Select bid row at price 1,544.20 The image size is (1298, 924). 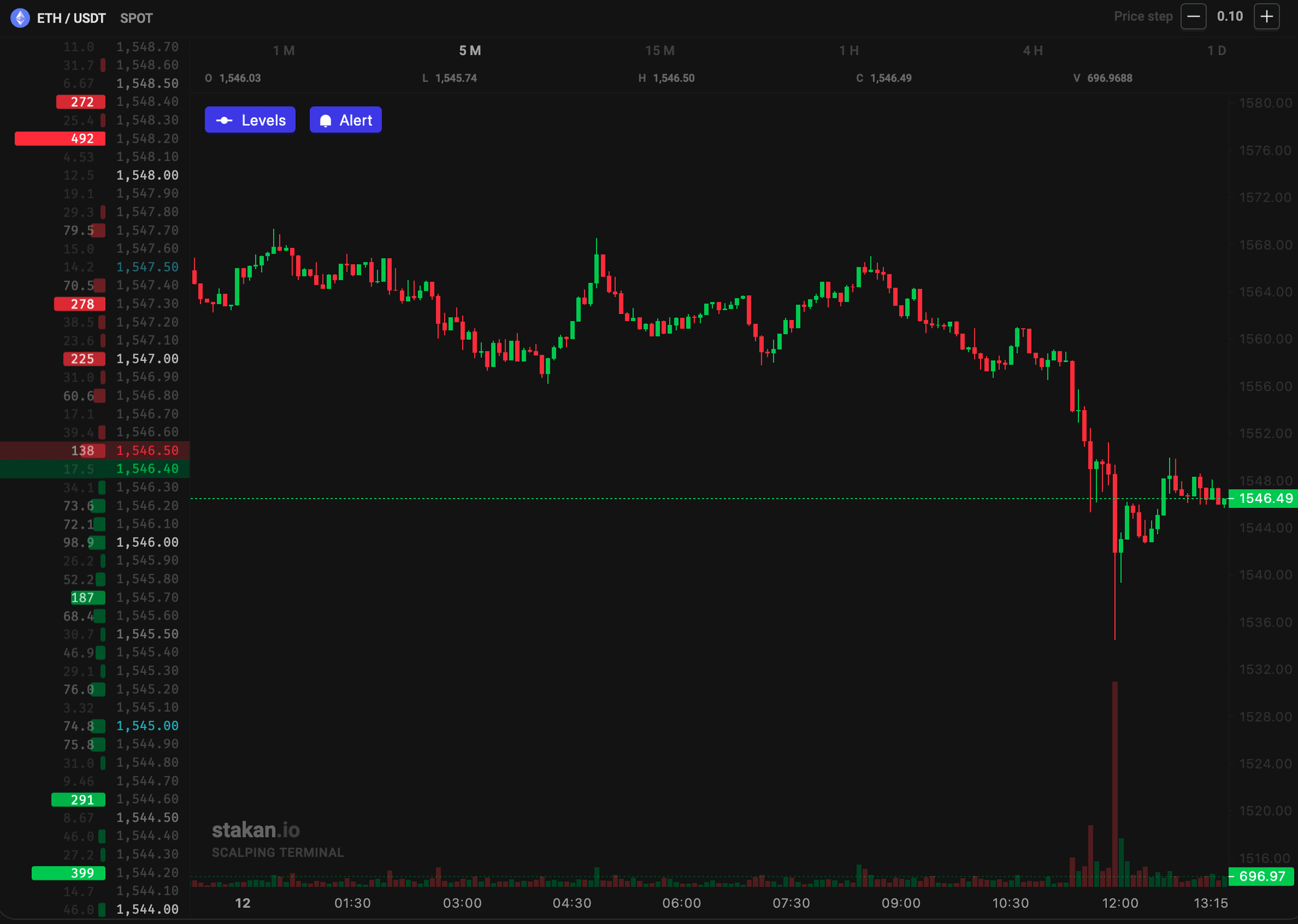pyautogui.click(x=95, y=873)
